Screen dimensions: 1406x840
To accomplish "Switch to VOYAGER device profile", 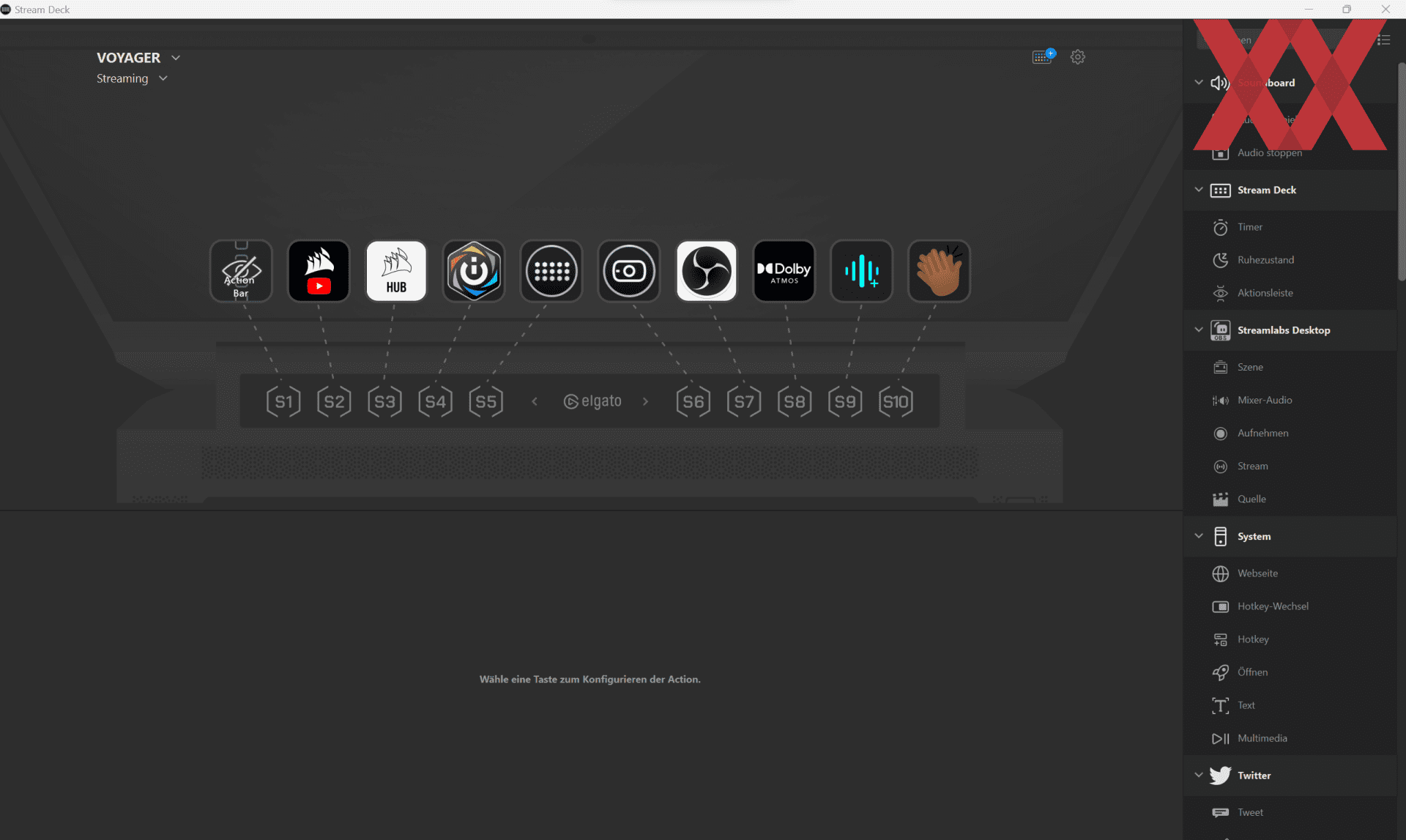I will tap(137, 57).
